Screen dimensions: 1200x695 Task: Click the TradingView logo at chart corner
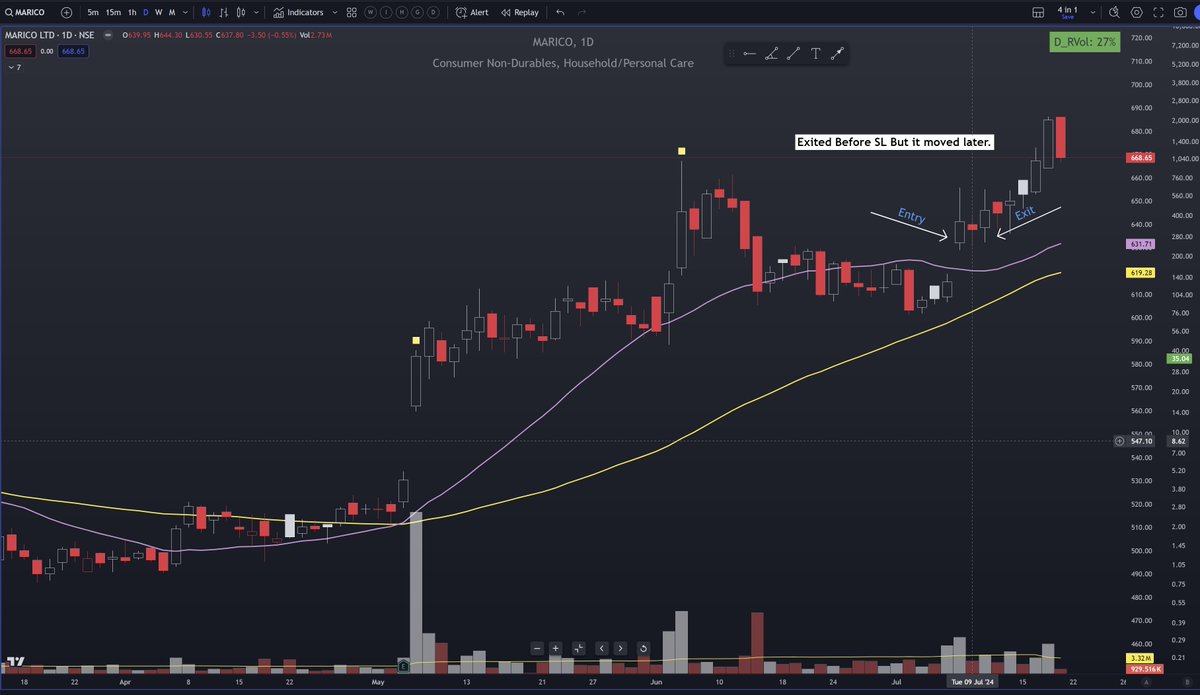click(16, 661)
